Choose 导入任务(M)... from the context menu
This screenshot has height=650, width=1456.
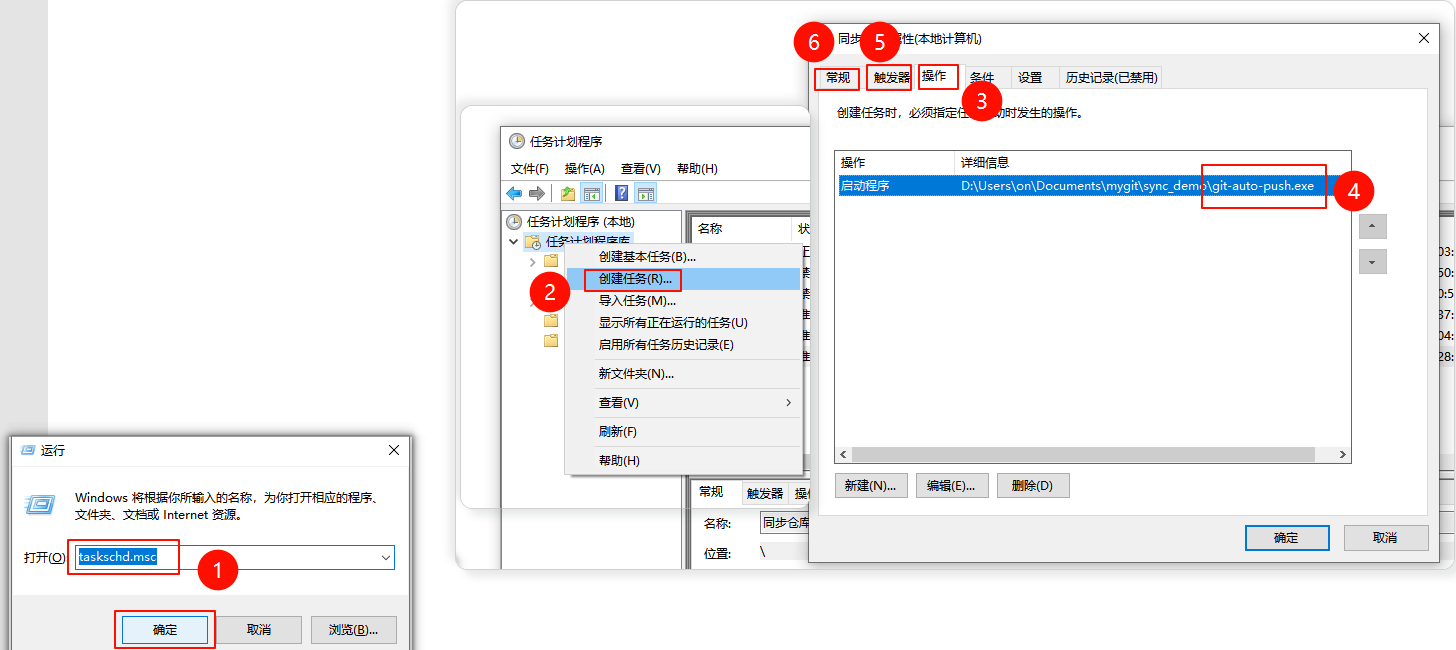[x=684, y=301]
